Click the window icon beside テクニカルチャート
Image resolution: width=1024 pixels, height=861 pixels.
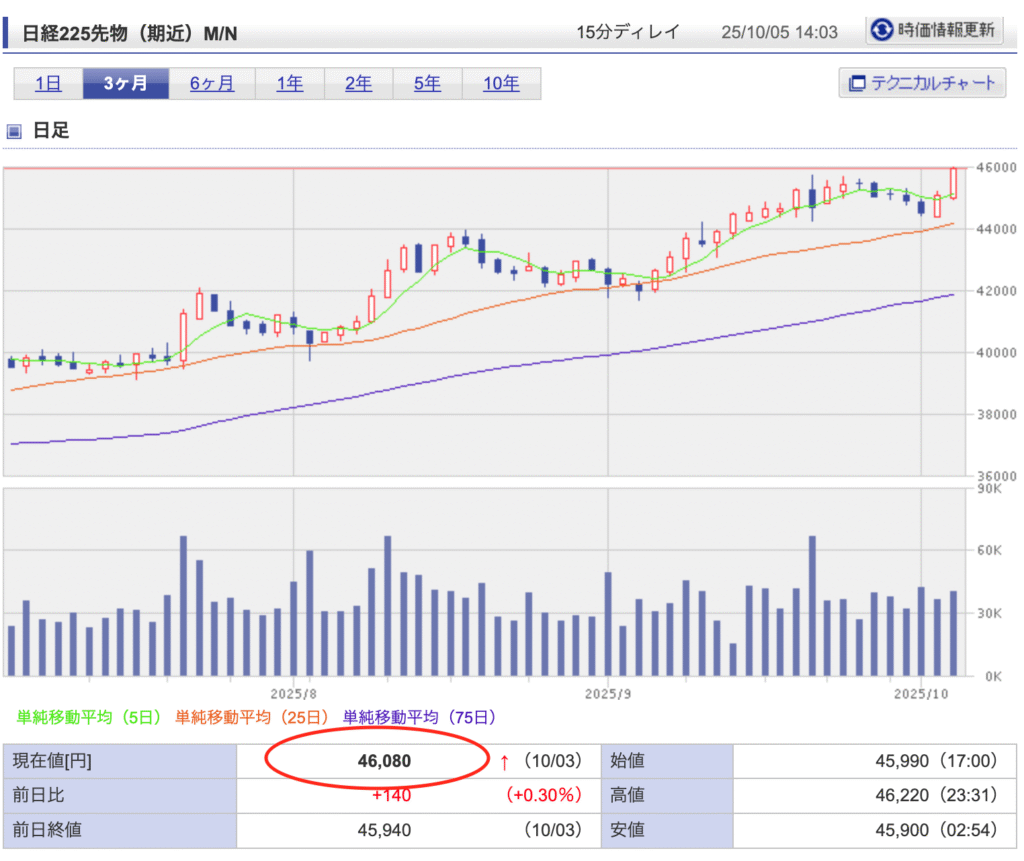pos(855,83)
